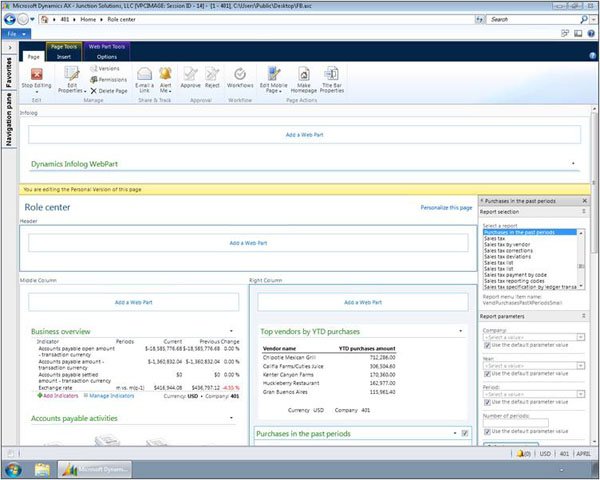The height and width of the screenshot is (480, 600).
Task: Open the Period value dropdown
Action: point(580,394)
